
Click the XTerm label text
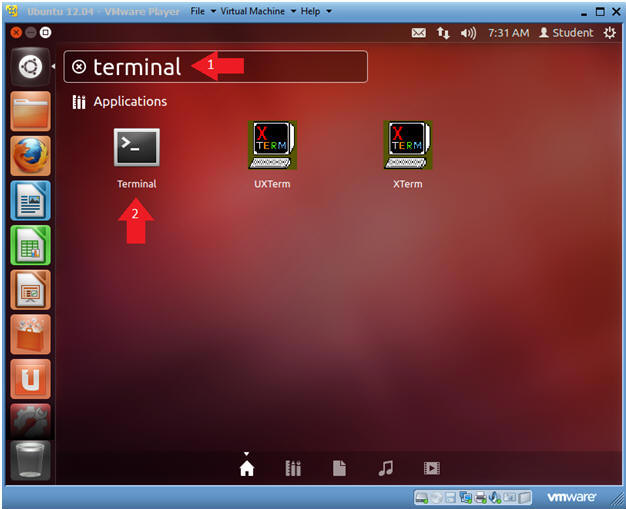coord(408,184)
